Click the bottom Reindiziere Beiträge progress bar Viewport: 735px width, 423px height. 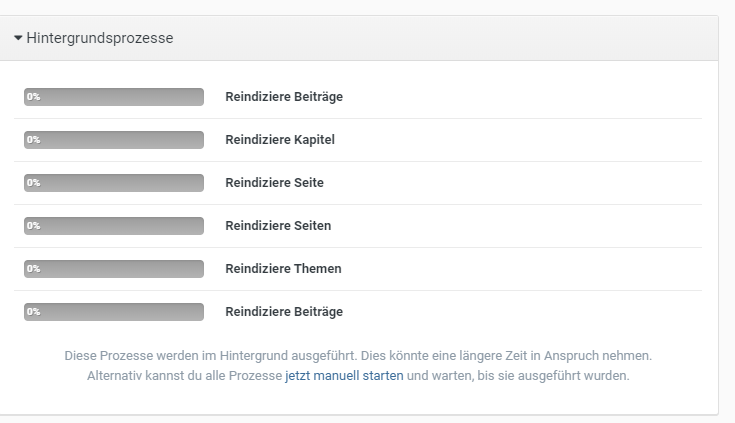tap(114, 312)
